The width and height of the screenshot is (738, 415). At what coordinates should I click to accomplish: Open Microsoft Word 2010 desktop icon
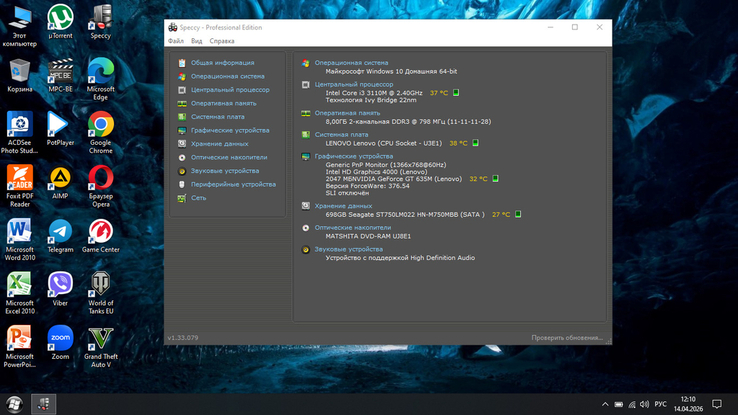pyautogui.click(x=20, y=240)
